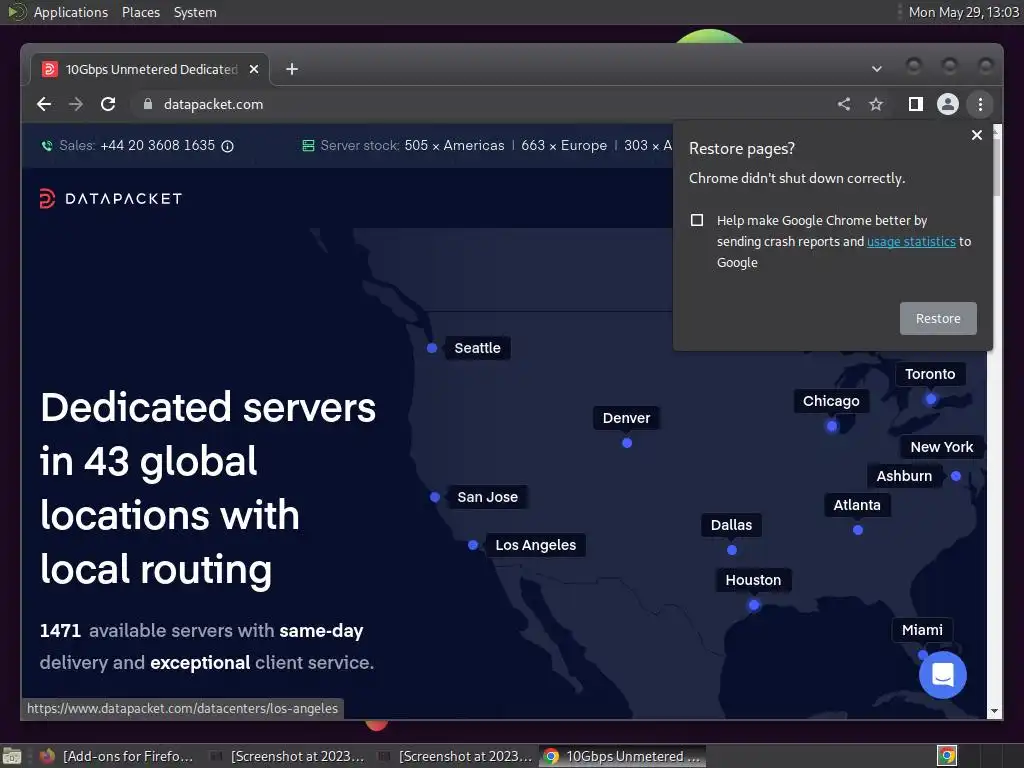Click the scrollbar down arrow
1024x768 pixels.
click(994, 711)
